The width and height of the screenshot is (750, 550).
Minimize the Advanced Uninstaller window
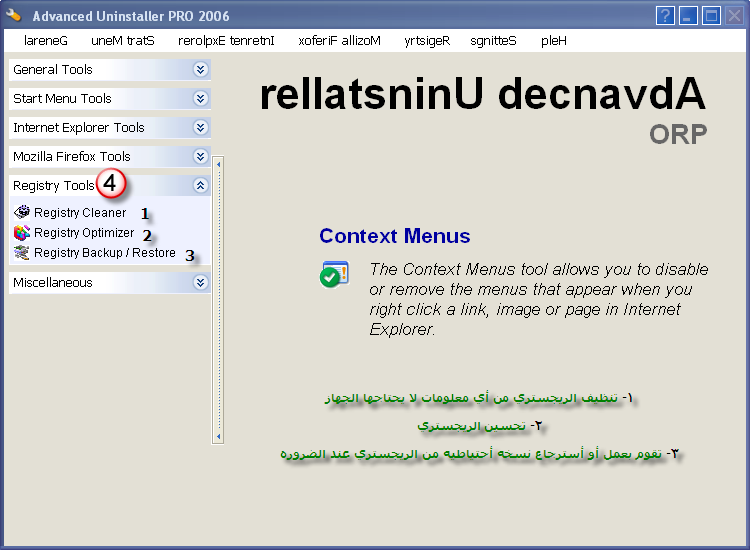(688, 16)
